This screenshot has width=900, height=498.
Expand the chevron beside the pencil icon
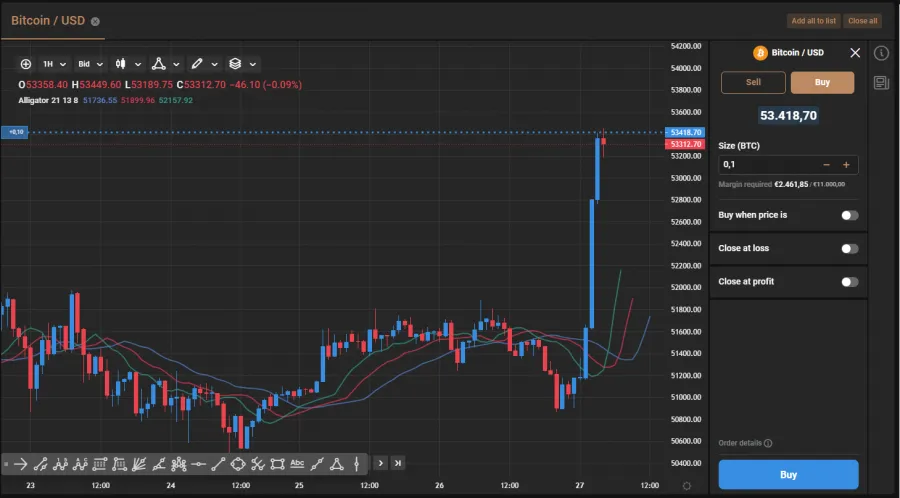215,64
